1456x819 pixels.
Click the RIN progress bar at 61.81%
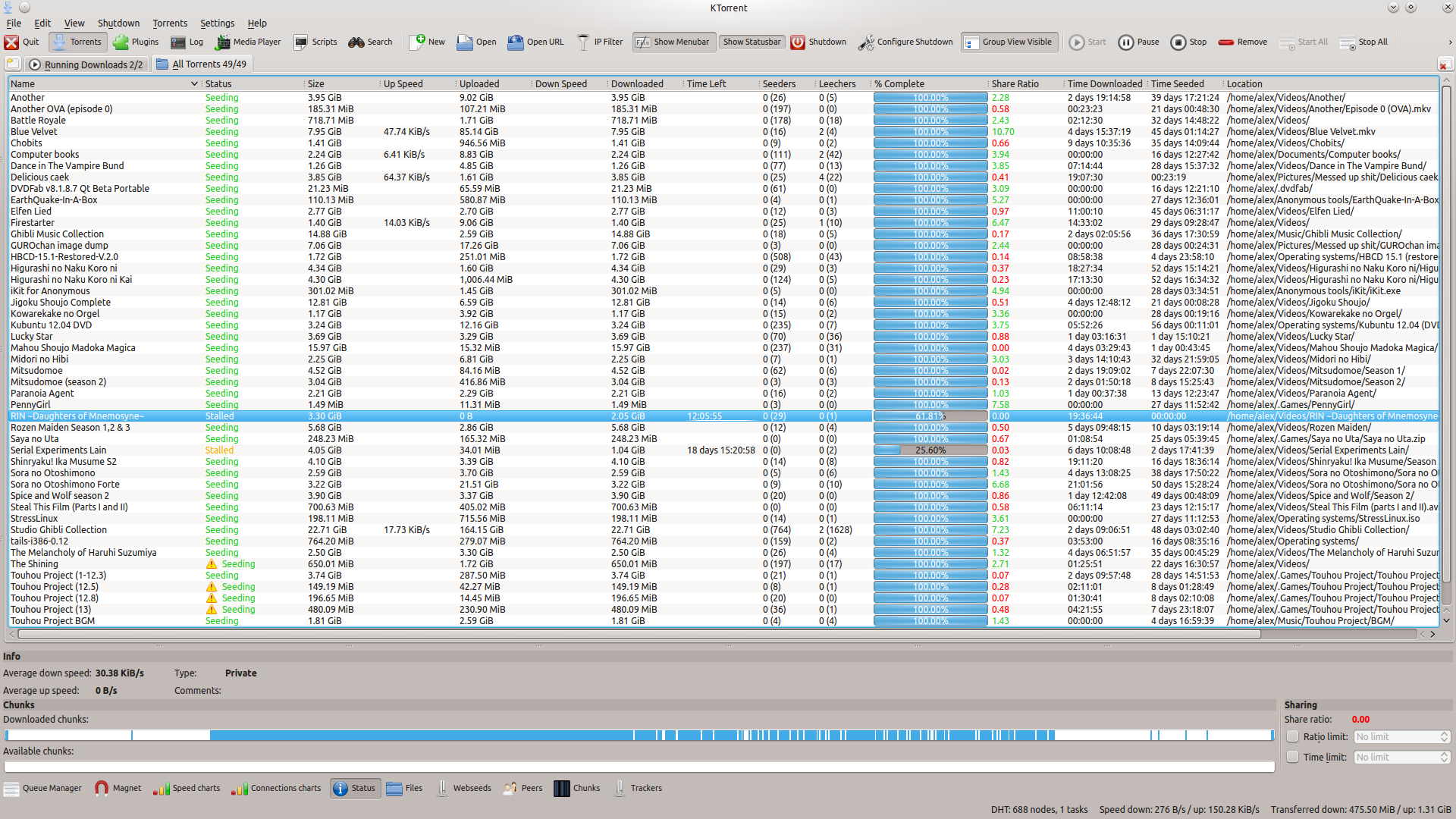(930, 416)
